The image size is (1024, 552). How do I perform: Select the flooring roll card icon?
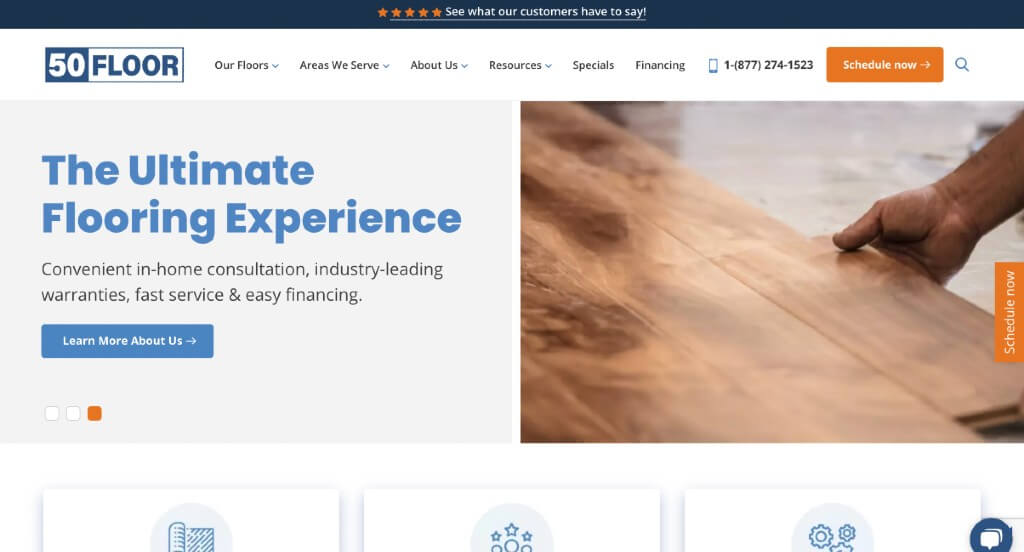pyautogui.click(x=191, y=537)
